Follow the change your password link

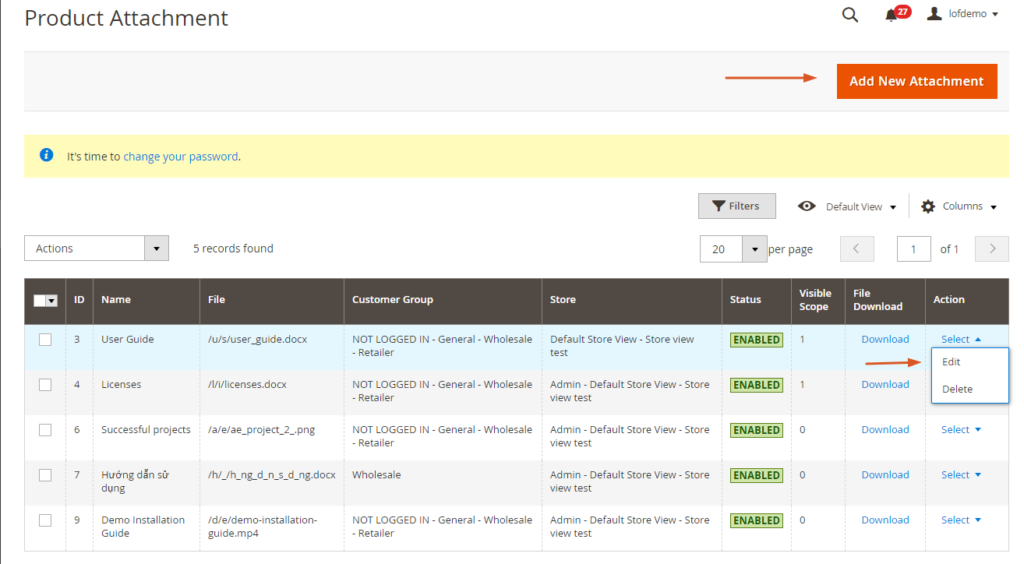tap(180, 157)
